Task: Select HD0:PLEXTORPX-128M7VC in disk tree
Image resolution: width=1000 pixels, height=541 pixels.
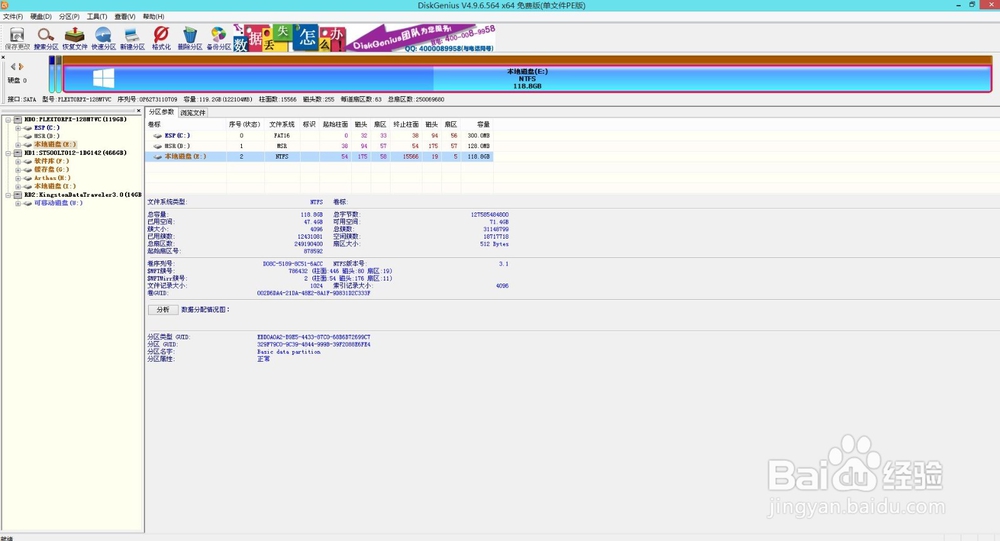Action: click(x=75, y=119)
